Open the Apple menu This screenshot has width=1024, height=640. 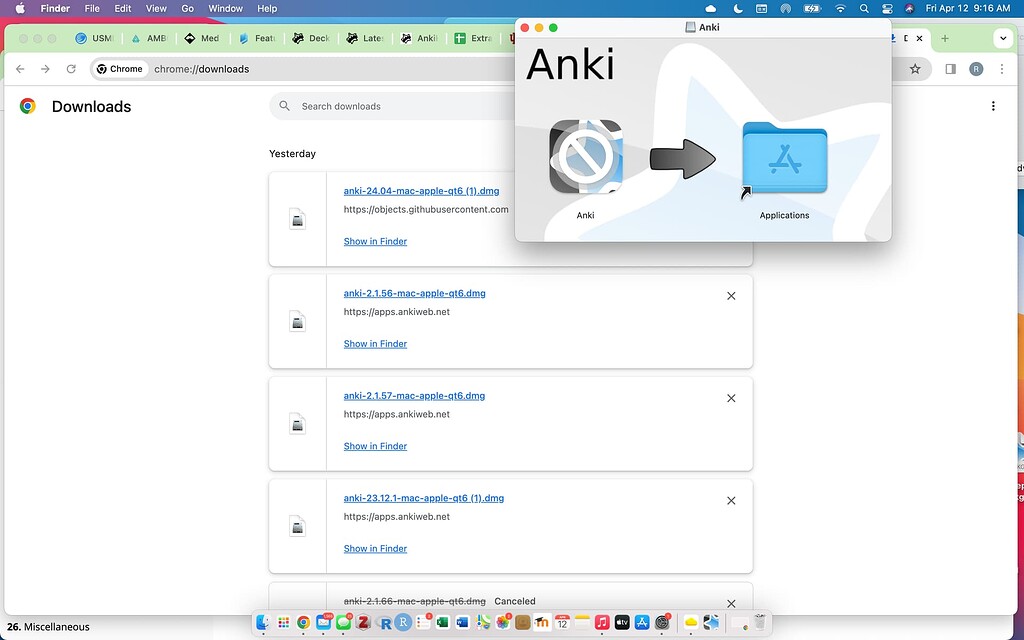(x=20, y=8)
